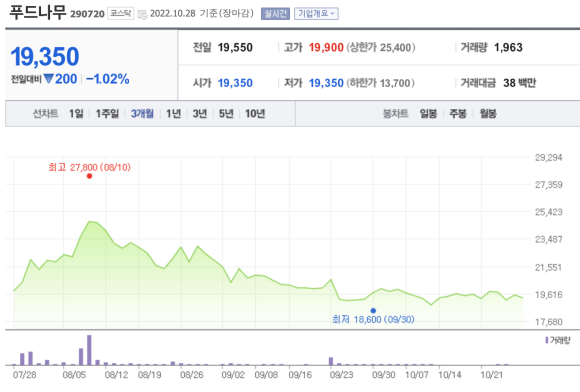This screenshot has height=392, width=580.
Task: Select the 5년 line chart tab
Action: pos(226,114)
